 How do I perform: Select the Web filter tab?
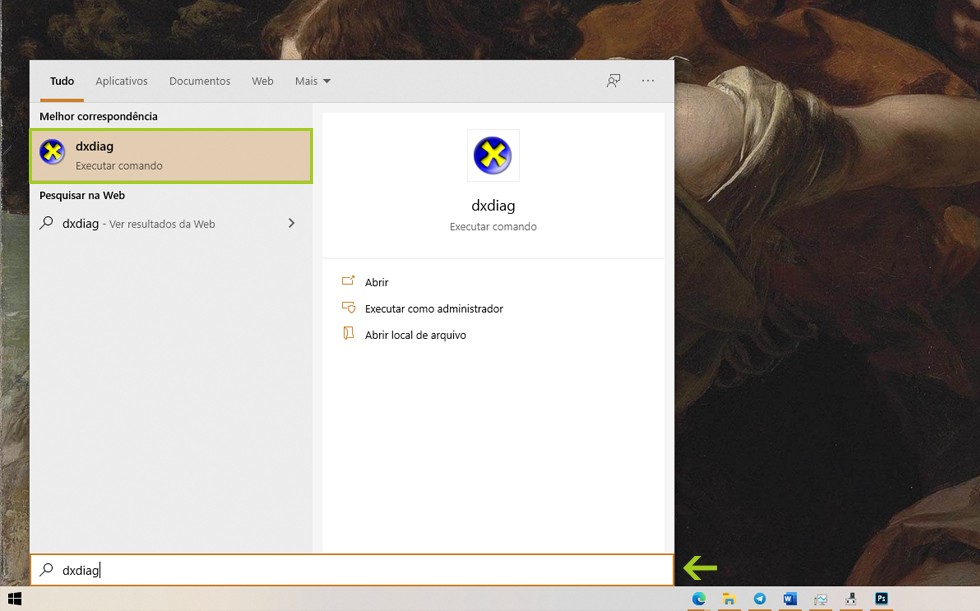pyautogui.click(x=262, y=81)
